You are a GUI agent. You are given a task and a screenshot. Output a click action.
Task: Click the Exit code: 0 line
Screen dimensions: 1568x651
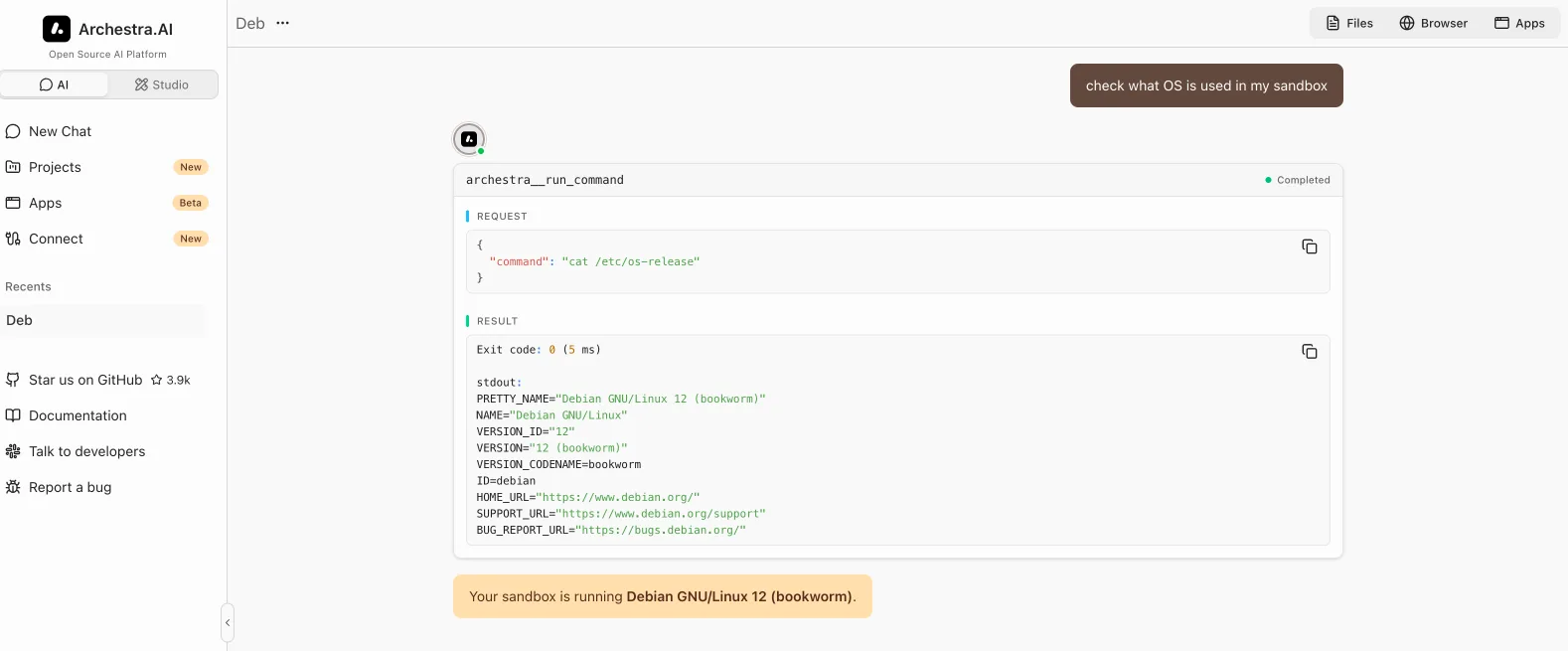click(x=539, y=350)
